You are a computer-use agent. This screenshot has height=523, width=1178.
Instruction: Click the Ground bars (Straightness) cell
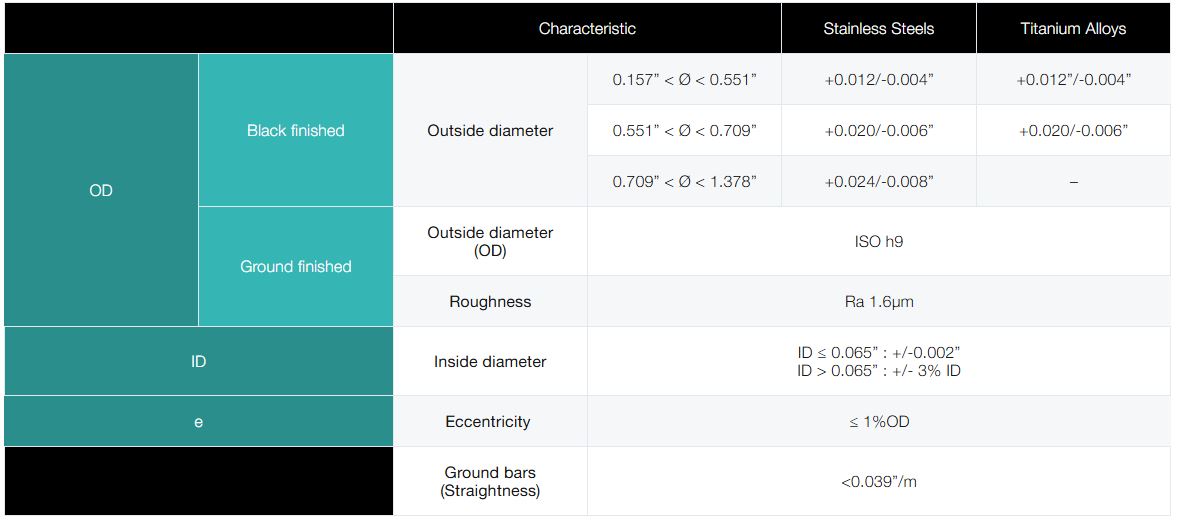pos(490,481)
